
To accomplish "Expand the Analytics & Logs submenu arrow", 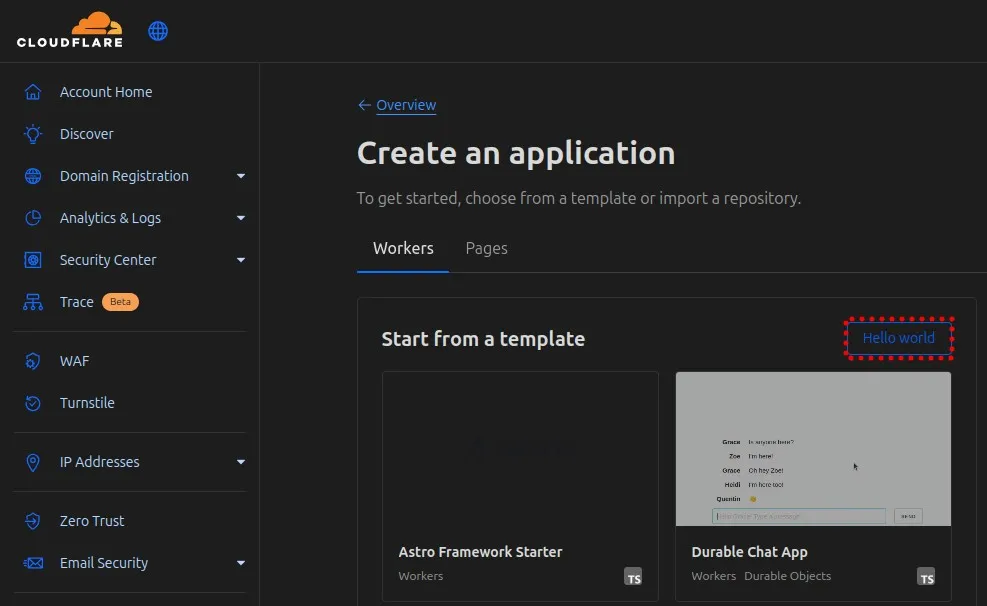I will point(240,218).
